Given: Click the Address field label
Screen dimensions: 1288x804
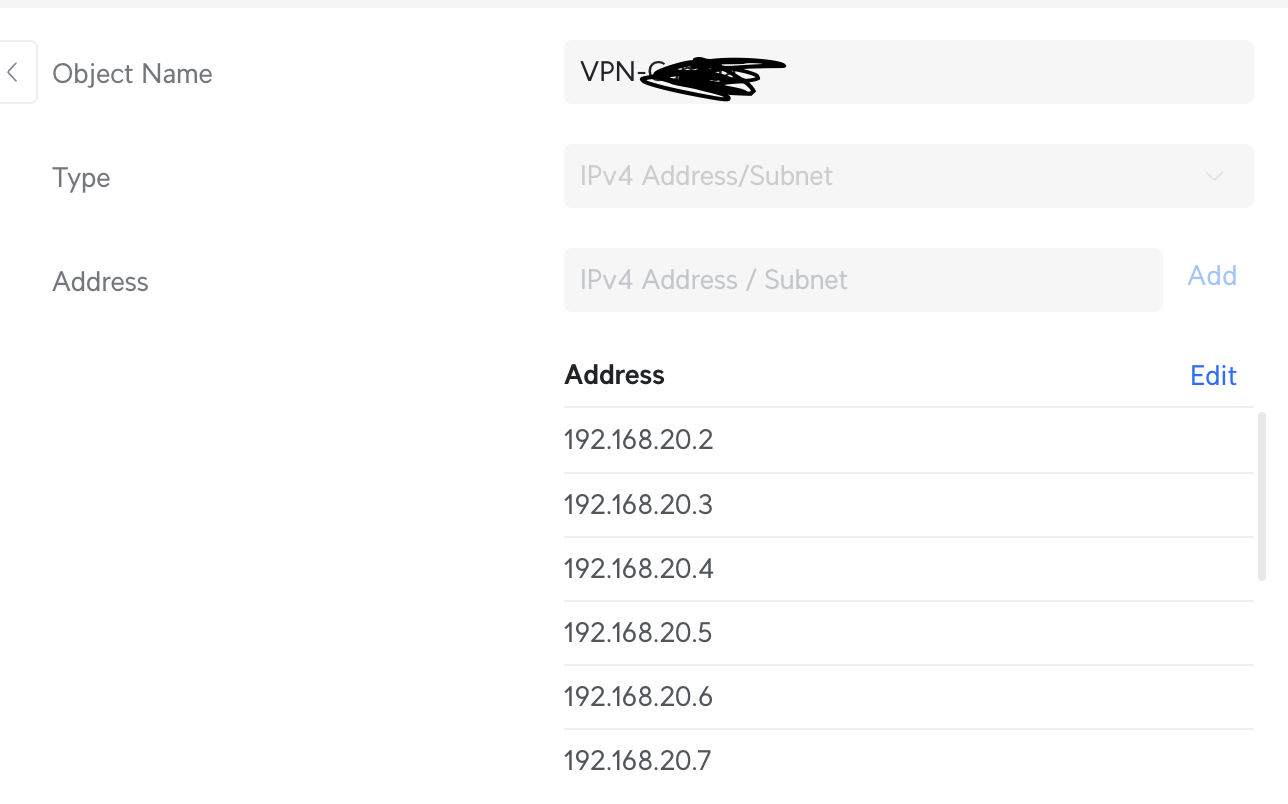Looking at the screenshot, I should 100,282.
